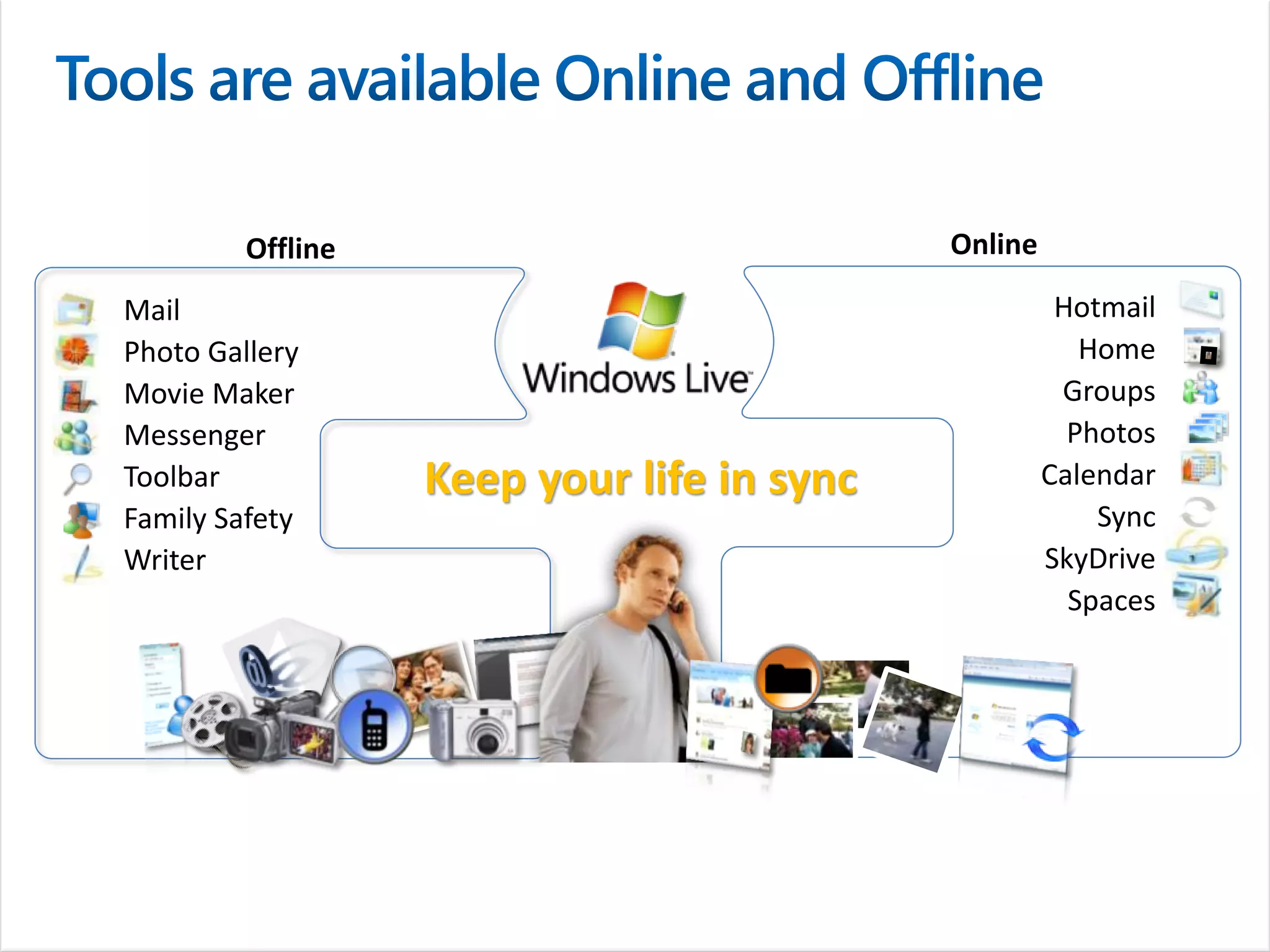Select the 'SkyDrive' text label
The height and width of the screenshot is (952, 1270).
(x=1100, y=558)
